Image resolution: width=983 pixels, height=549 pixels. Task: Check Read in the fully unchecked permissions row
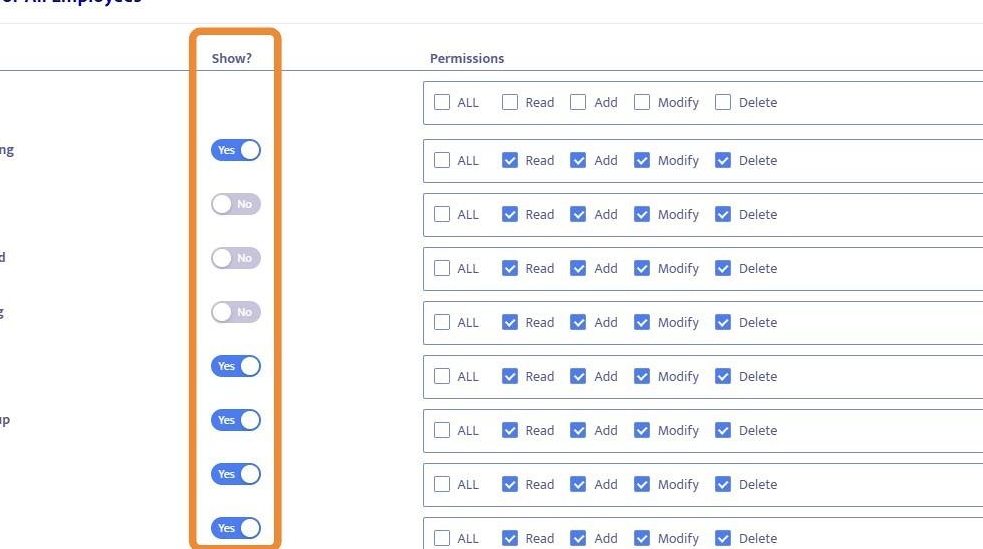(510, 102)
